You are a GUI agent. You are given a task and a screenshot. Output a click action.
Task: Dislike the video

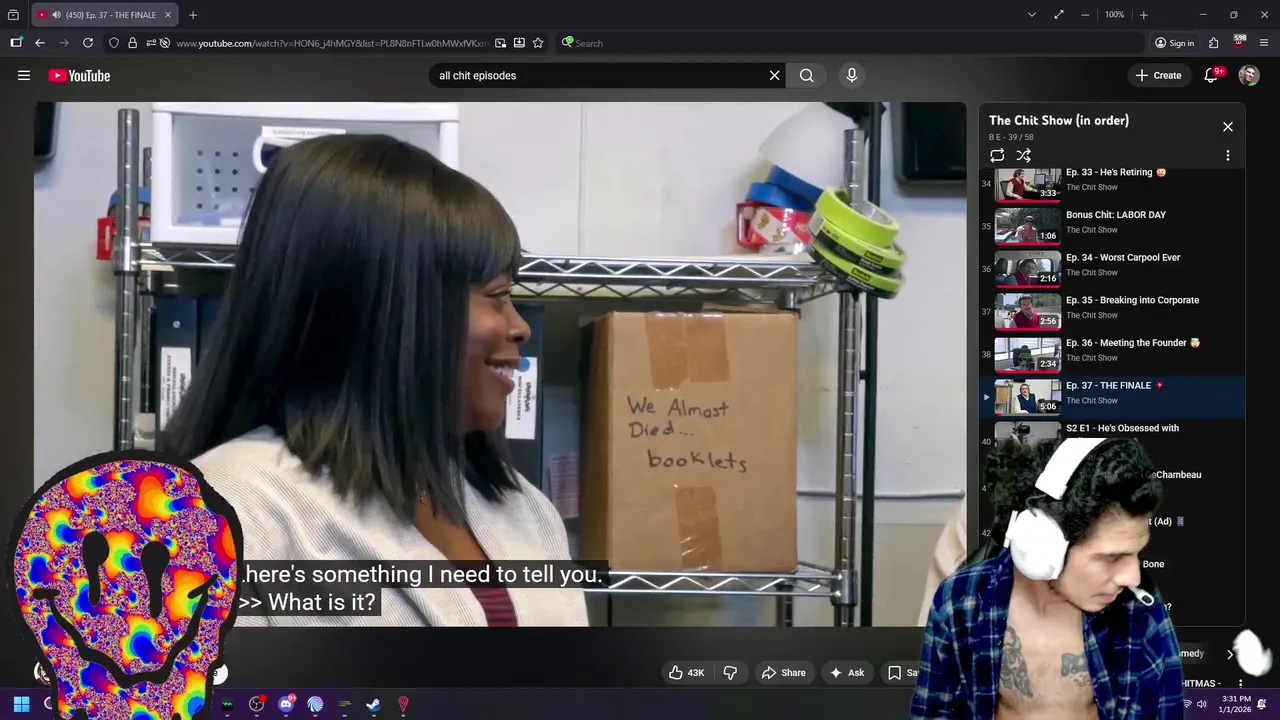pos(730,673)
